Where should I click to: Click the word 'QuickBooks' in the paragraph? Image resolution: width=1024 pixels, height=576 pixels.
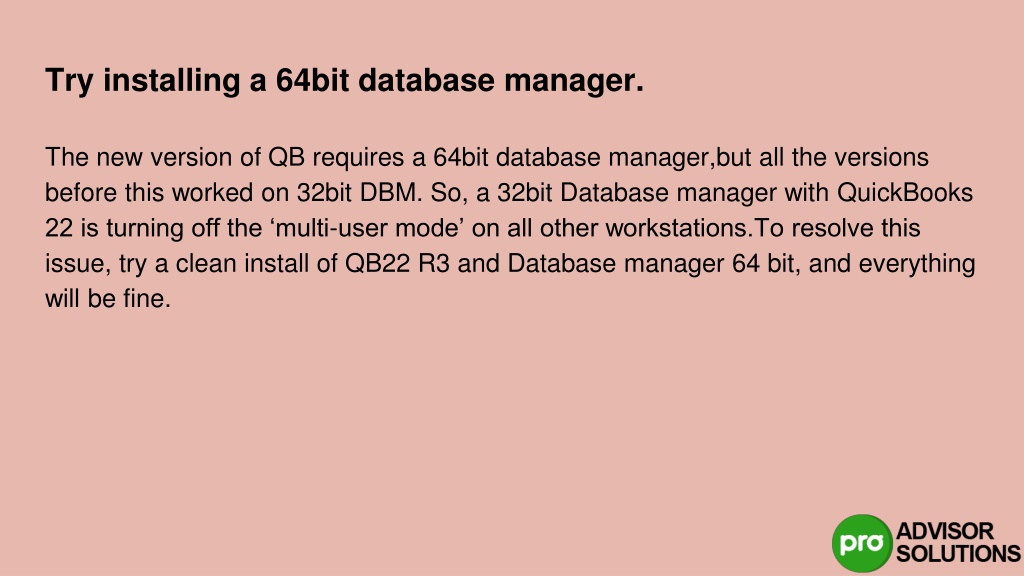tap(905, 193)
